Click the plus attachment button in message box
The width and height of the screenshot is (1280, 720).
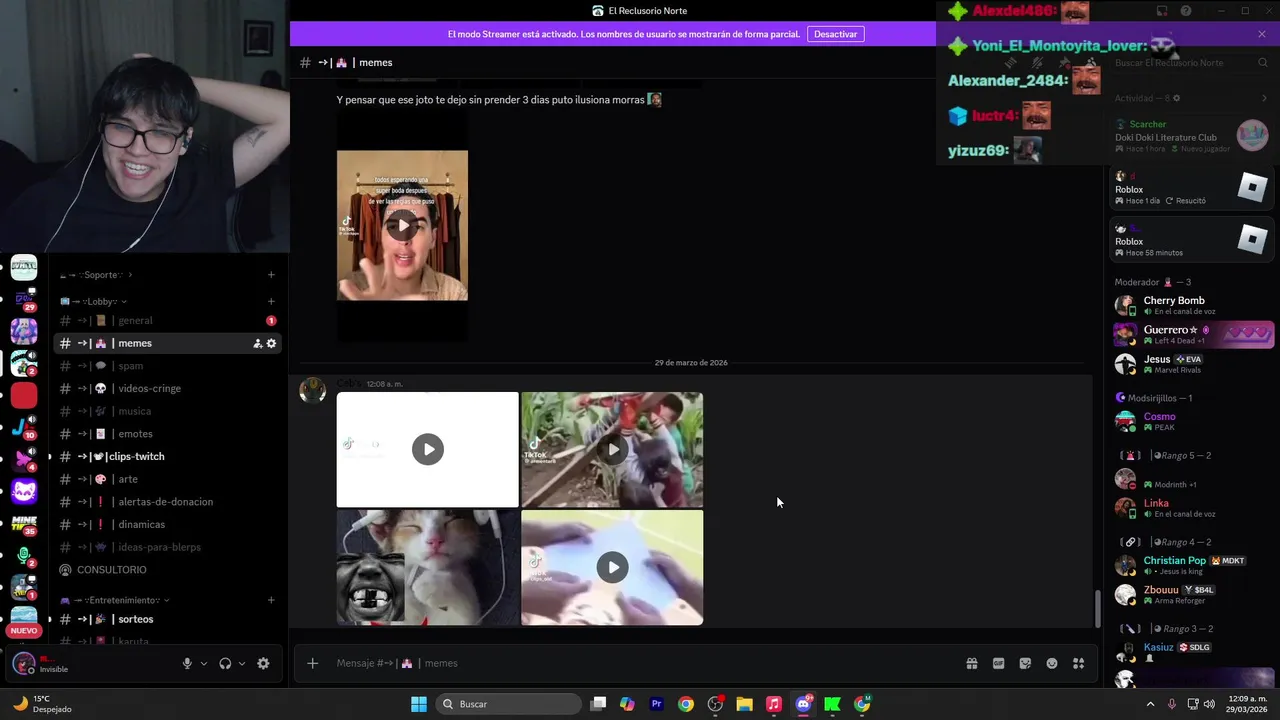312,663
